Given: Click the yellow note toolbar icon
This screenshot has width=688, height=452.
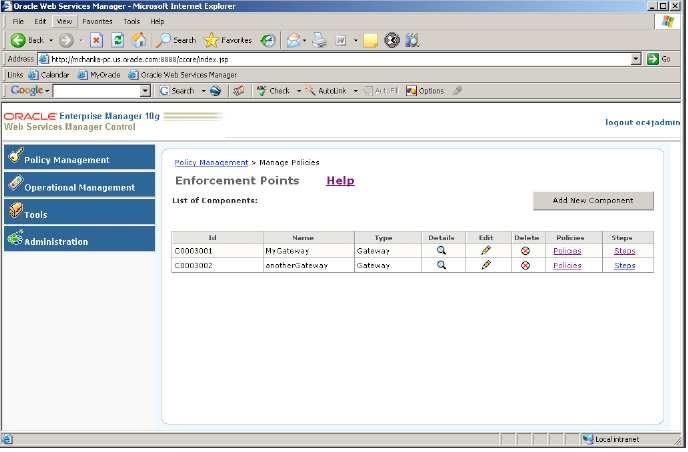Looking at the screenshot, I should tap(371, 41).
